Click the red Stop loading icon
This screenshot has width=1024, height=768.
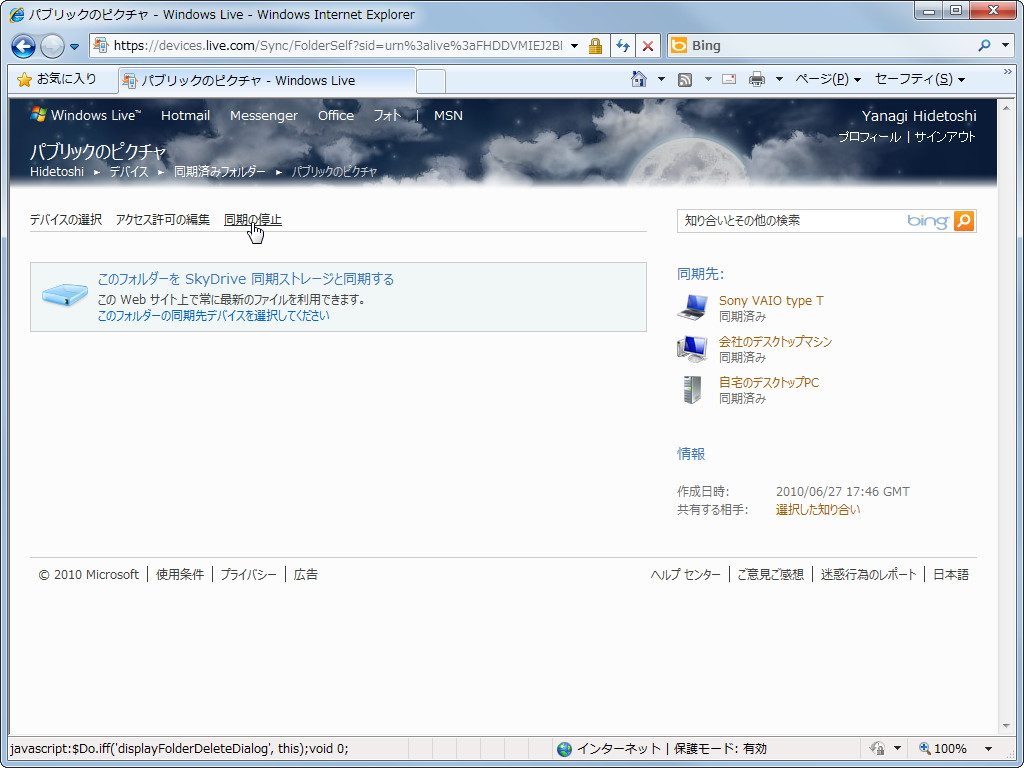[x=648, y=46]
